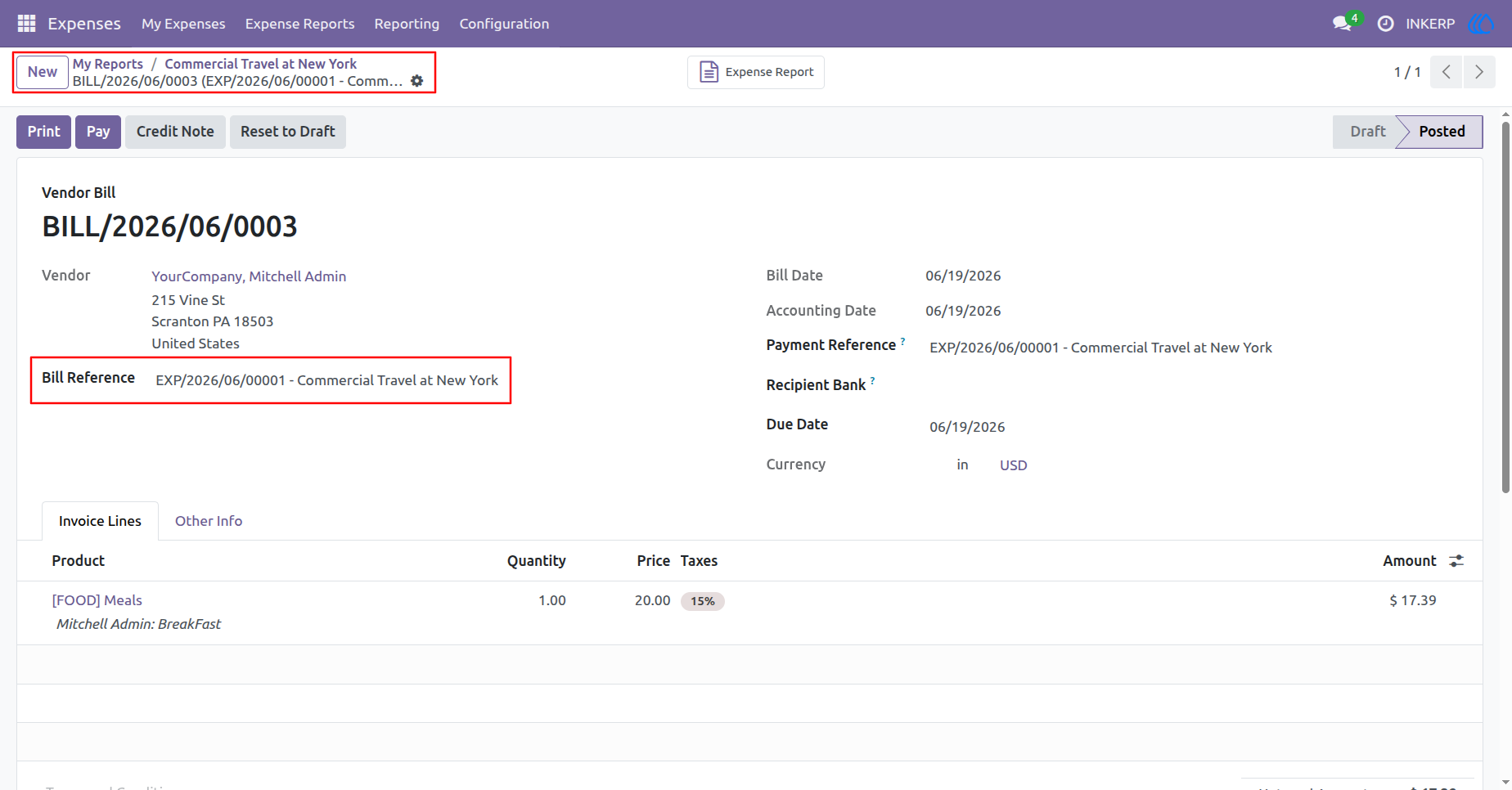Click the Expense Report smart button
The width and height of the screenshot is (1512, 790).
point(756,72)
